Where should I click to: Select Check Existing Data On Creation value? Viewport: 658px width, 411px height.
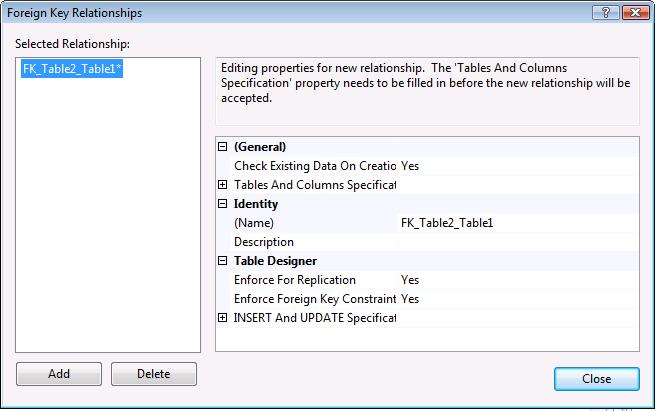[x=516, y=166]
